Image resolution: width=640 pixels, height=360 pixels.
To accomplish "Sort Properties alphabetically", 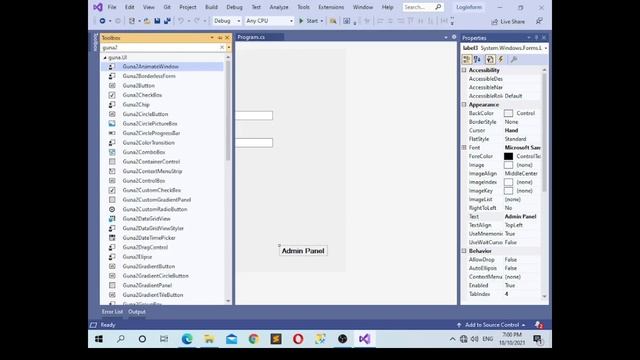I will pyautogui.click(x=477, y=60).
